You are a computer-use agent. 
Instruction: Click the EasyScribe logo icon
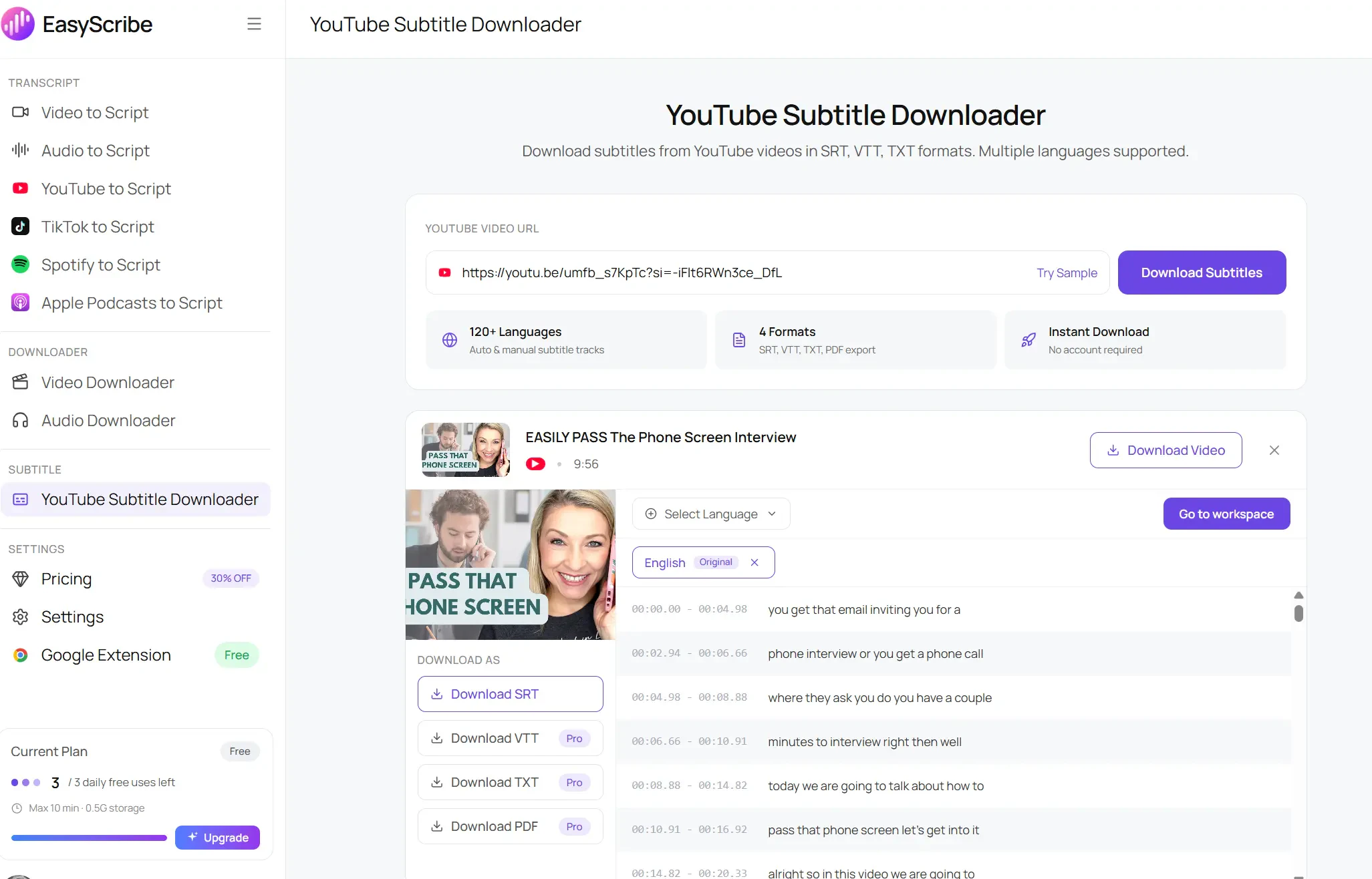coord(18,24)
